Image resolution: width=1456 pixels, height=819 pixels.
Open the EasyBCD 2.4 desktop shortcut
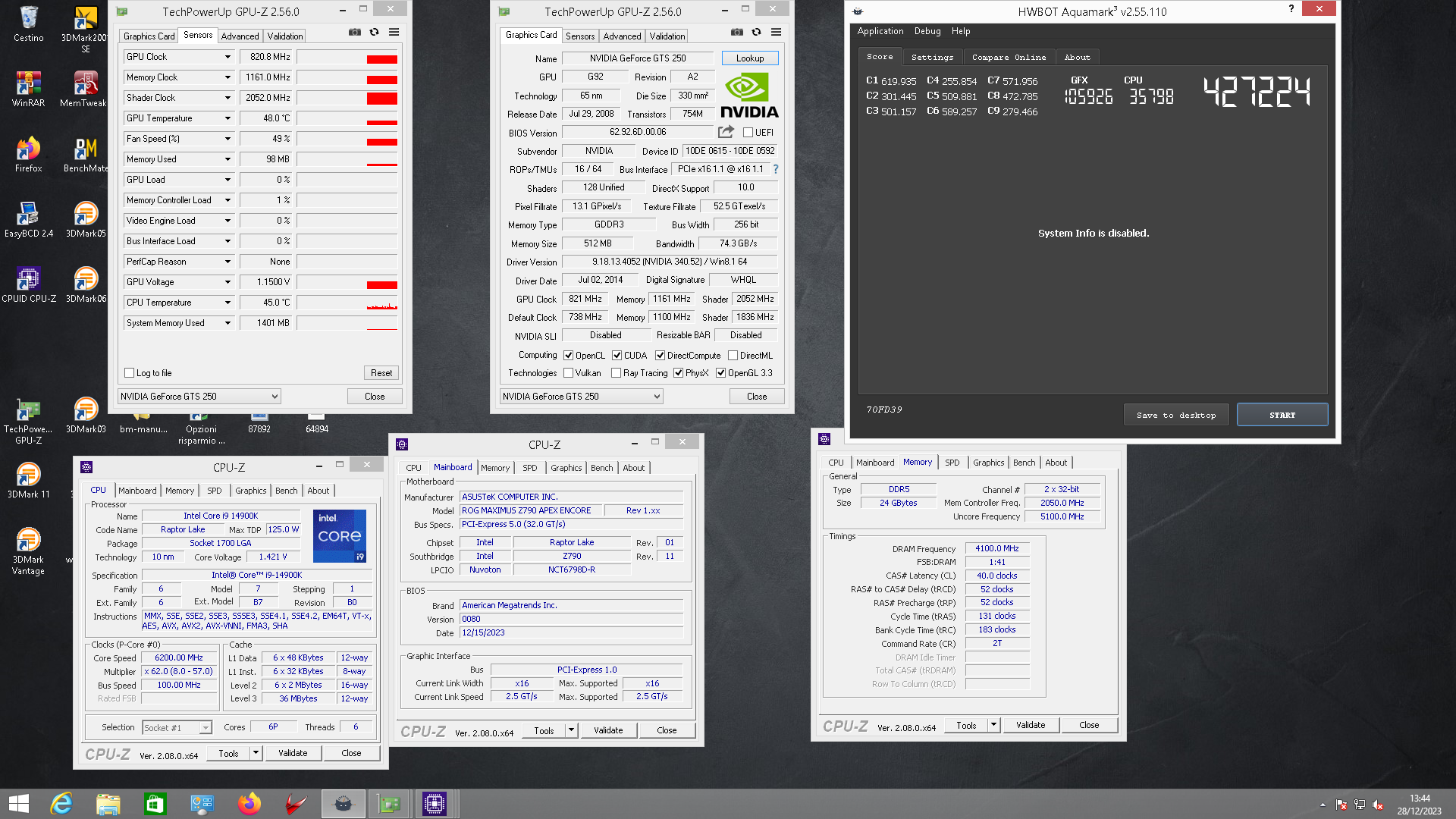(29, 219)
